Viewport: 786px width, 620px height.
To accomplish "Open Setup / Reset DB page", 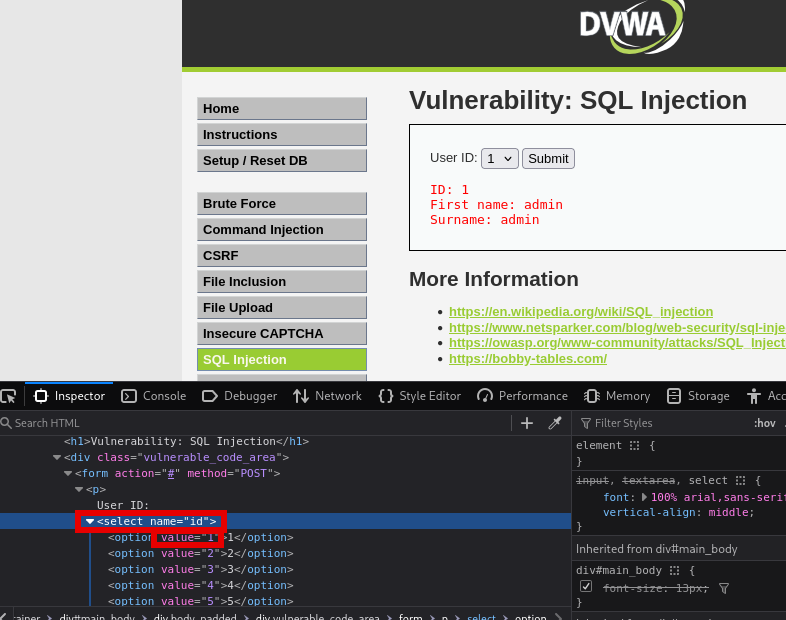I will pos(282,160).
